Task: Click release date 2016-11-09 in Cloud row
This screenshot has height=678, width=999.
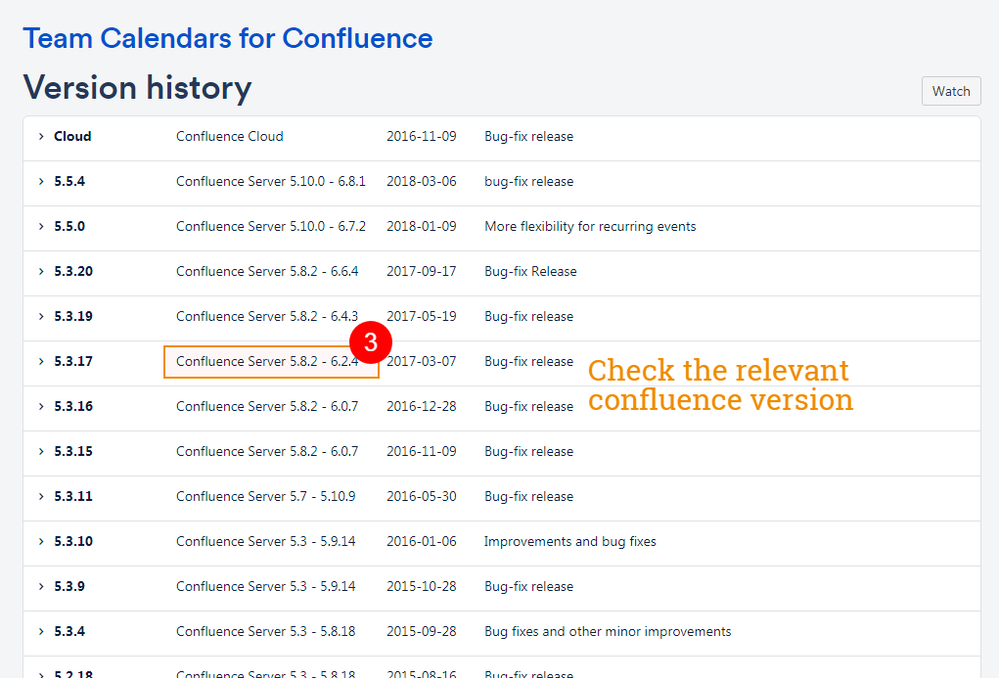Action: click(x=422, y=136)
